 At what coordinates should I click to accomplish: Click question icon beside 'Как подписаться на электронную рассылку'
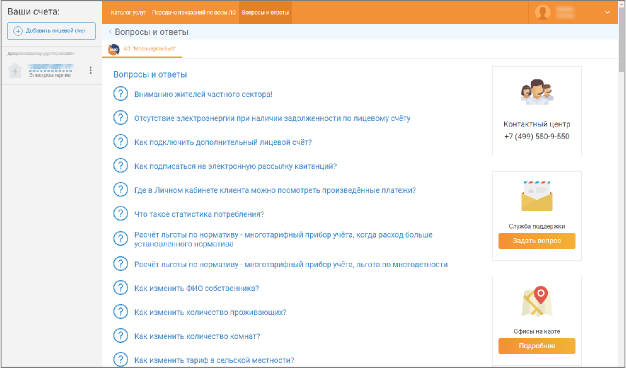(121, 166)
